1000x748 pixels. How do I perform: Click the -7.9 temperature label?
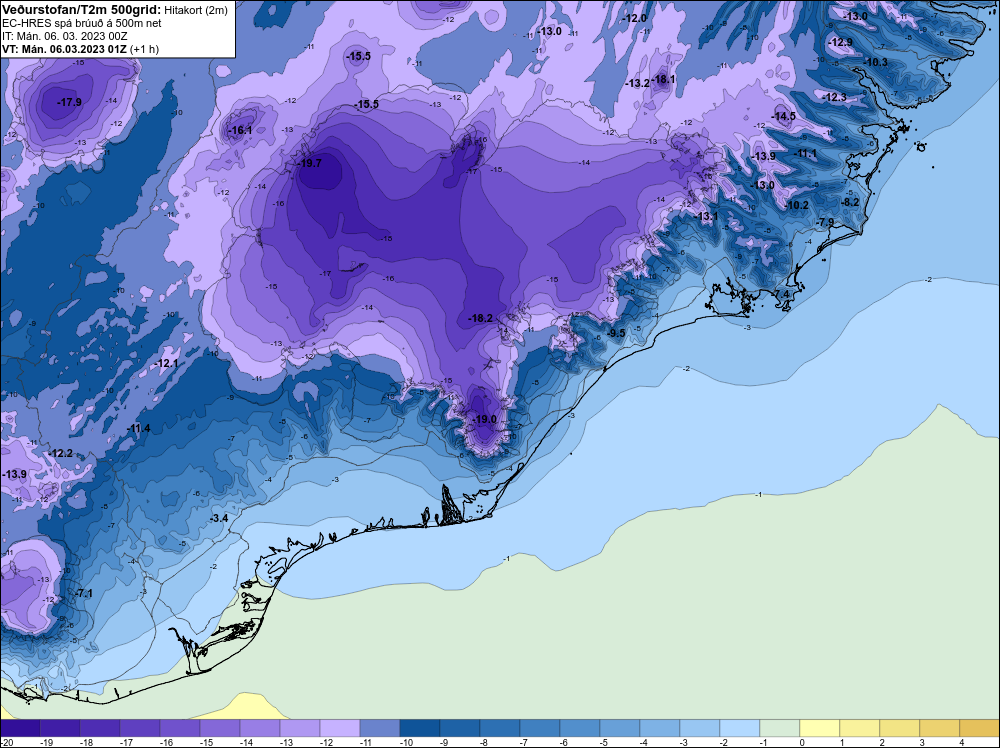point(825,222)
